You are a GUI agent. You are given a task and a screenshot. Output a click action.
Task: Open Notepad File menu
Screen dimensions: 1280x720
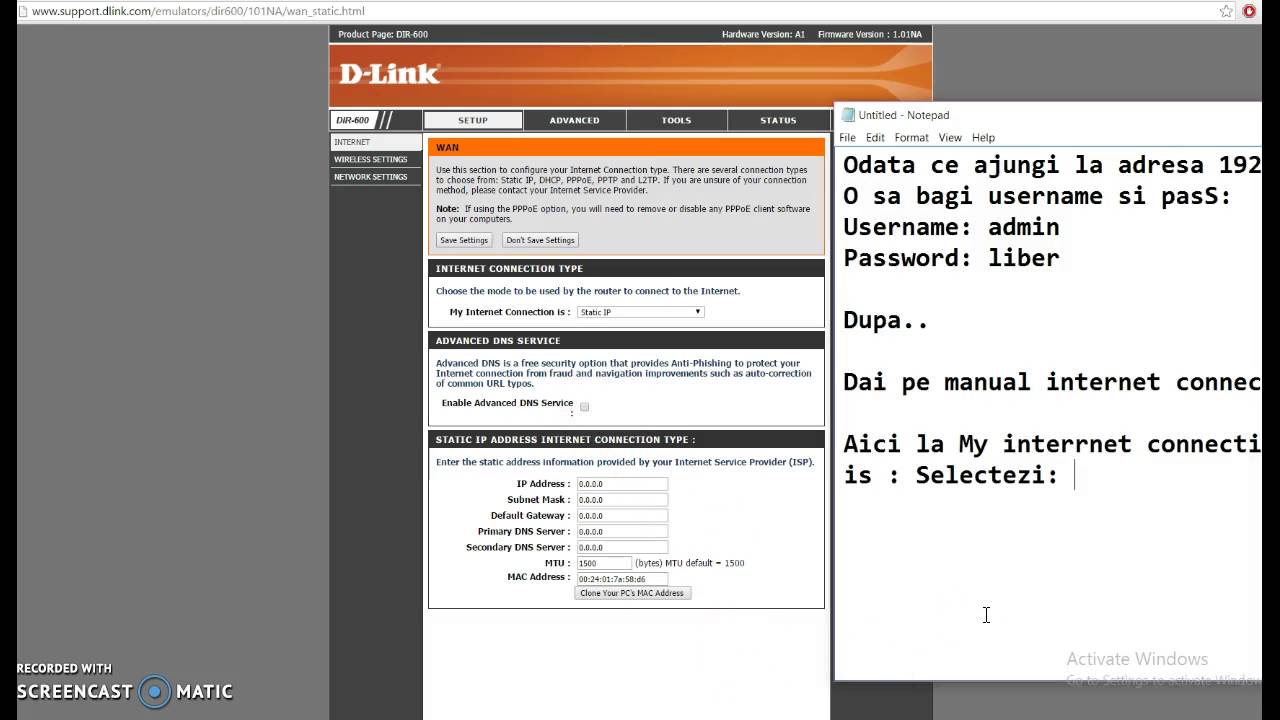847,138
